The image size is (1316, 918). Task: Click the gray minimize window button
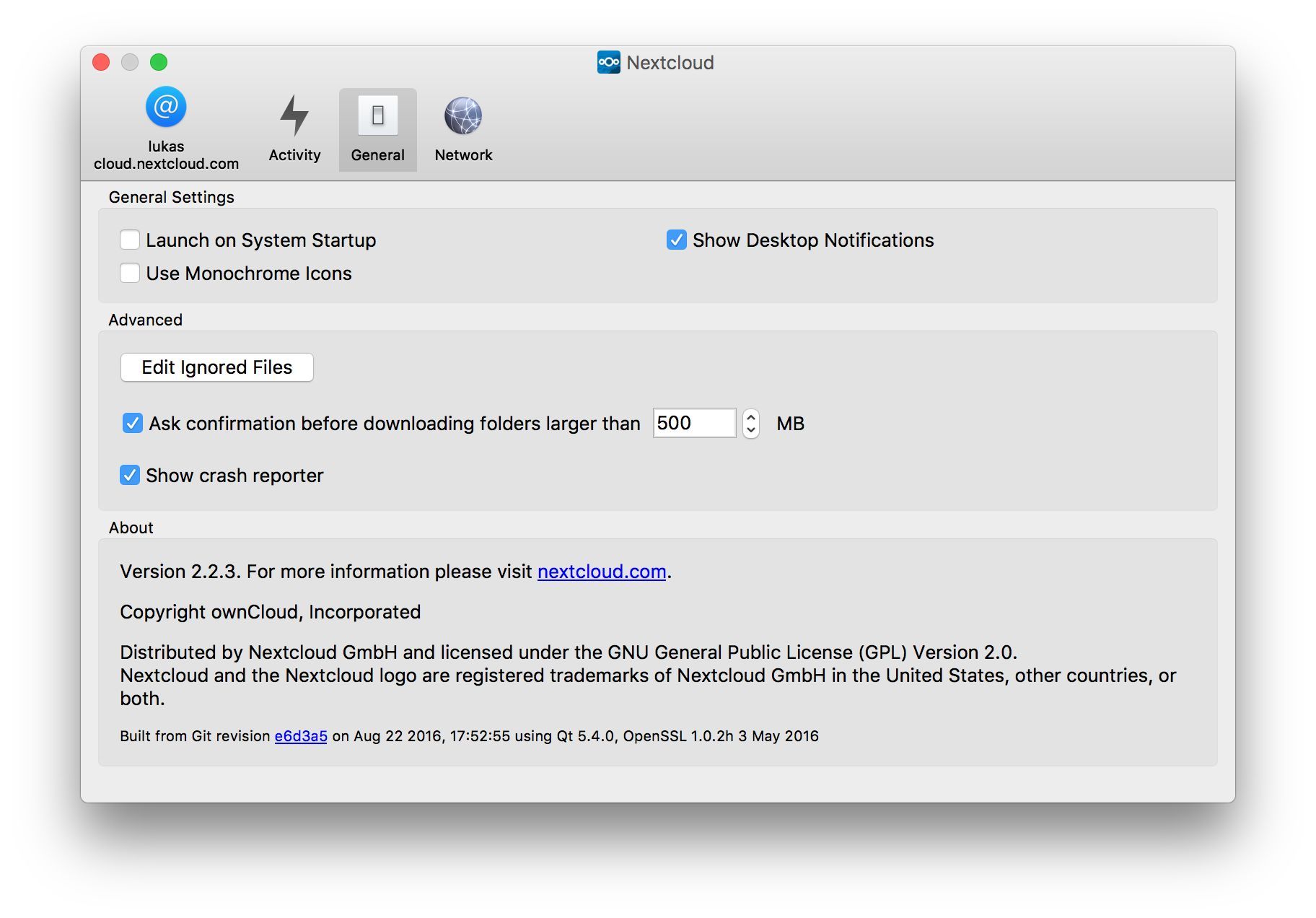[x=130, y=63]
